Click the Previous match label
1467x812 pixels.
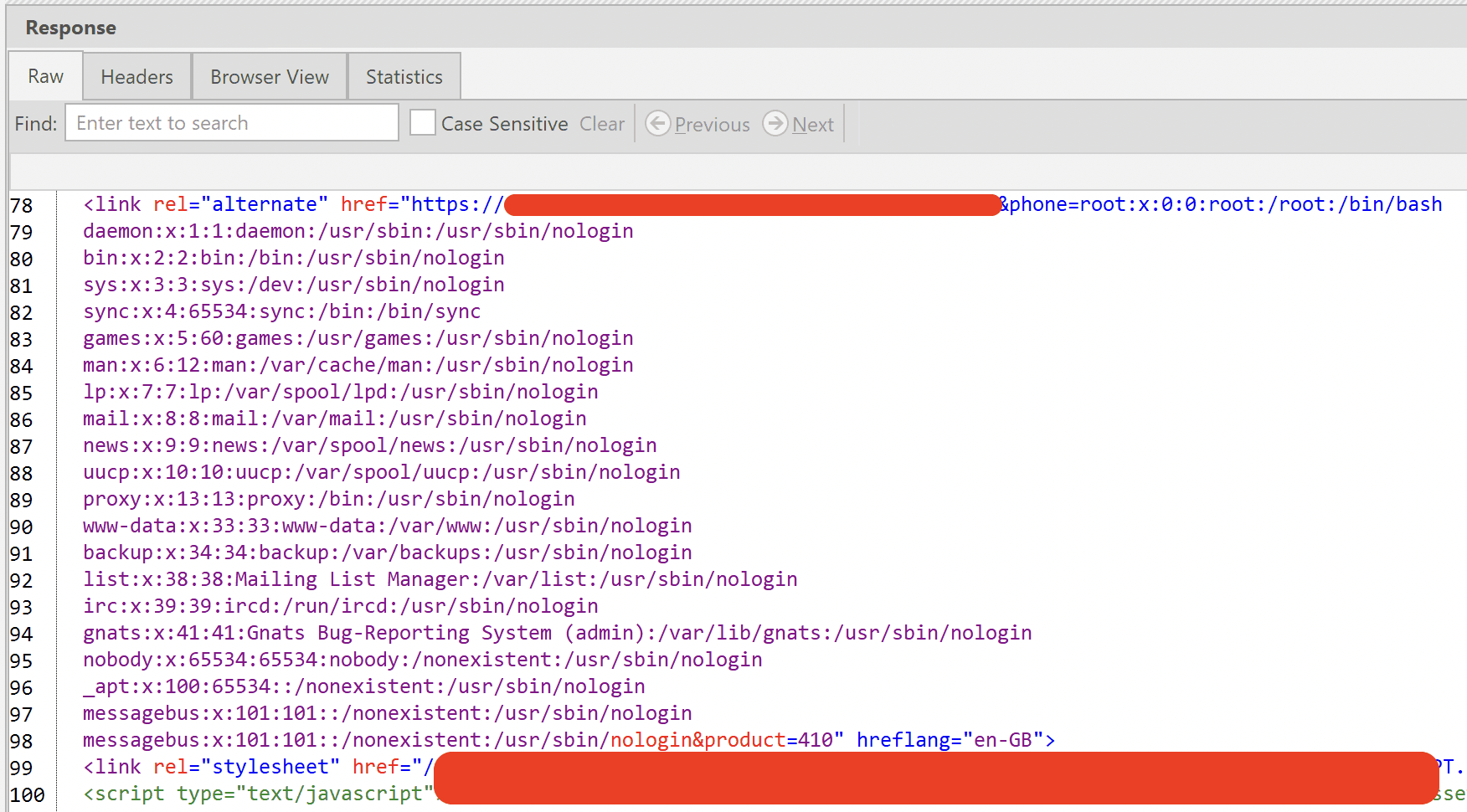[713, 125]
